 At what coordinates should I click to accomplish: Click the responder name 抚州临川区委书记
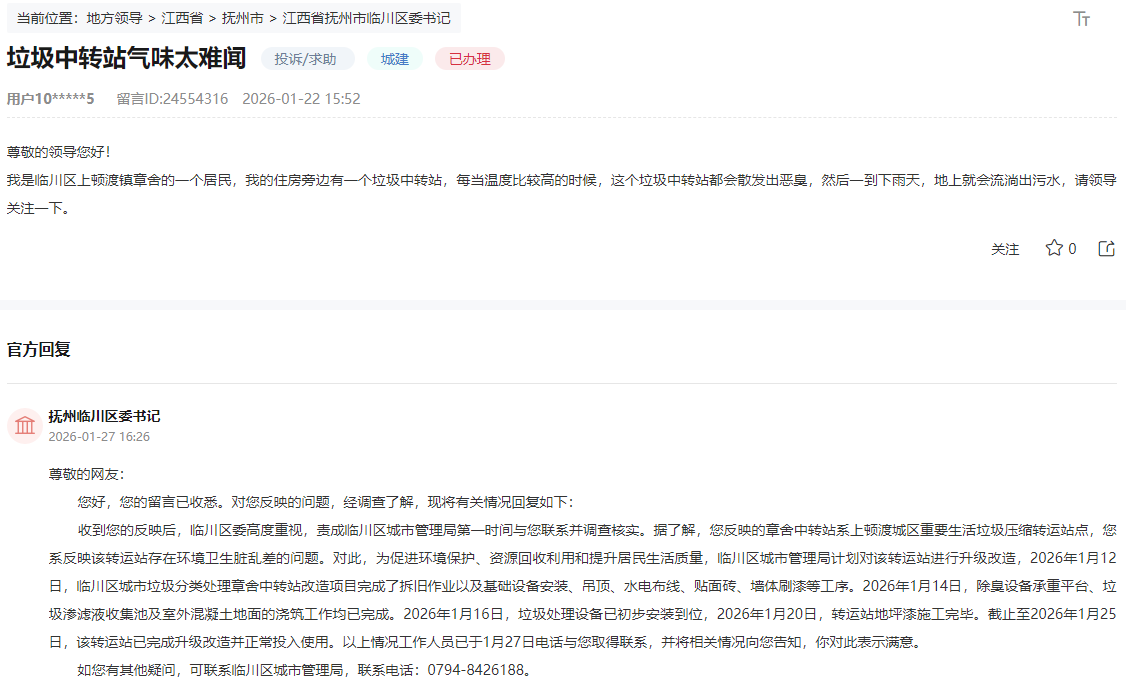[104, 416]
